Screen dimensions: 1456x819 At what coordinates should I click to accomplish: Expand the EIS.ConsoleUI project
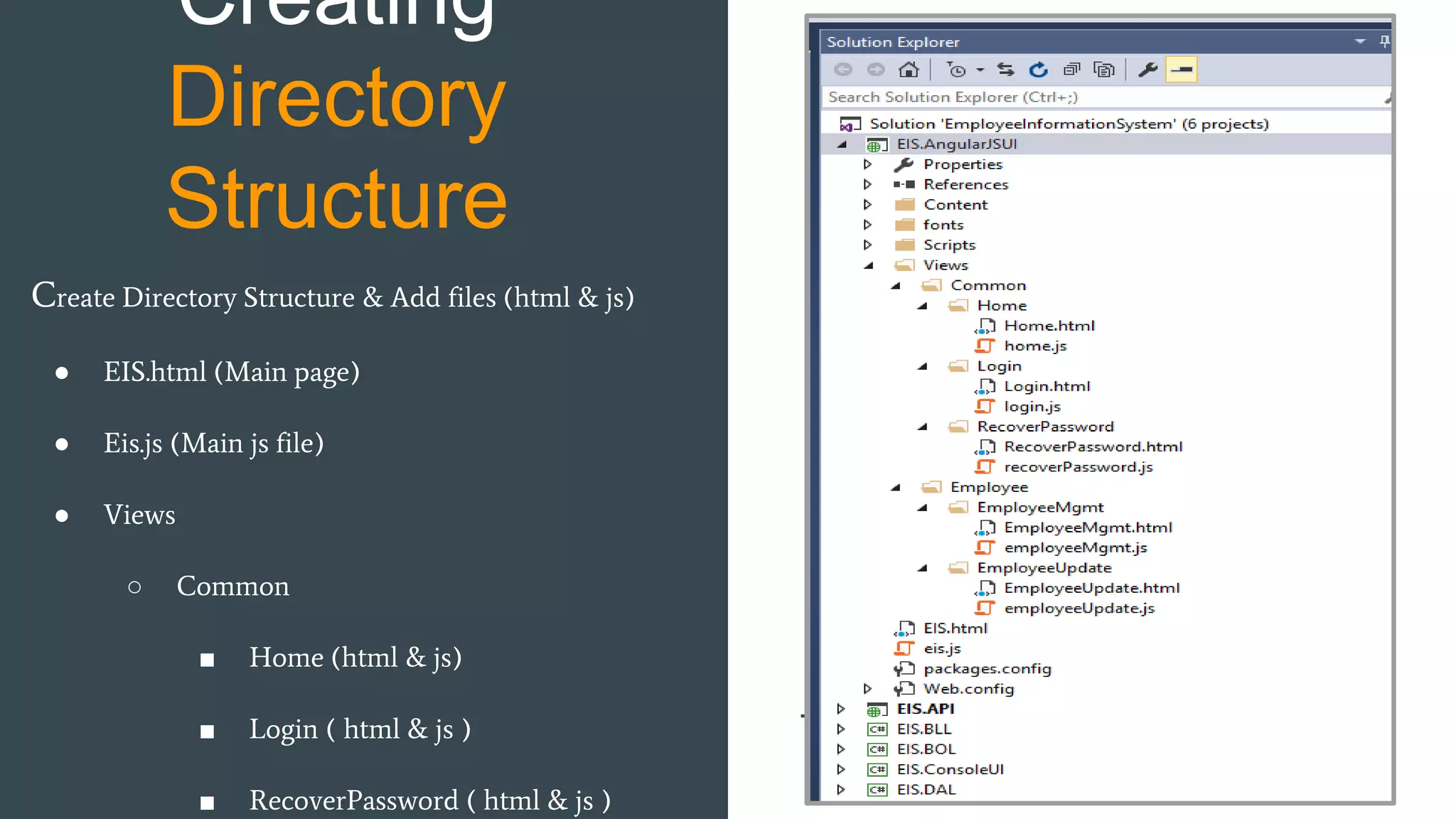pyautogui.click(x=840, y=769)
